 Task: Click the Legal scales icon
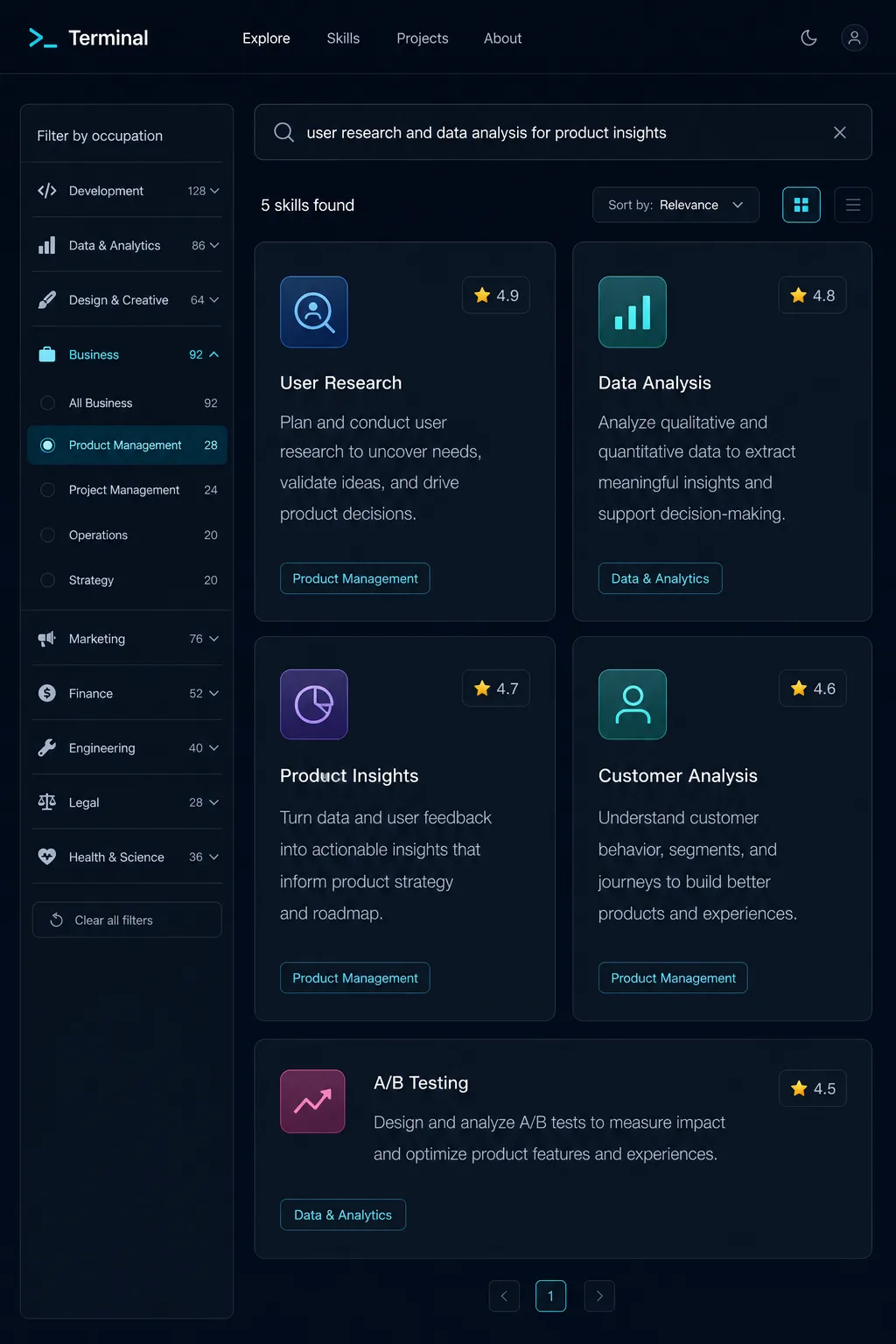pos(47,801)
